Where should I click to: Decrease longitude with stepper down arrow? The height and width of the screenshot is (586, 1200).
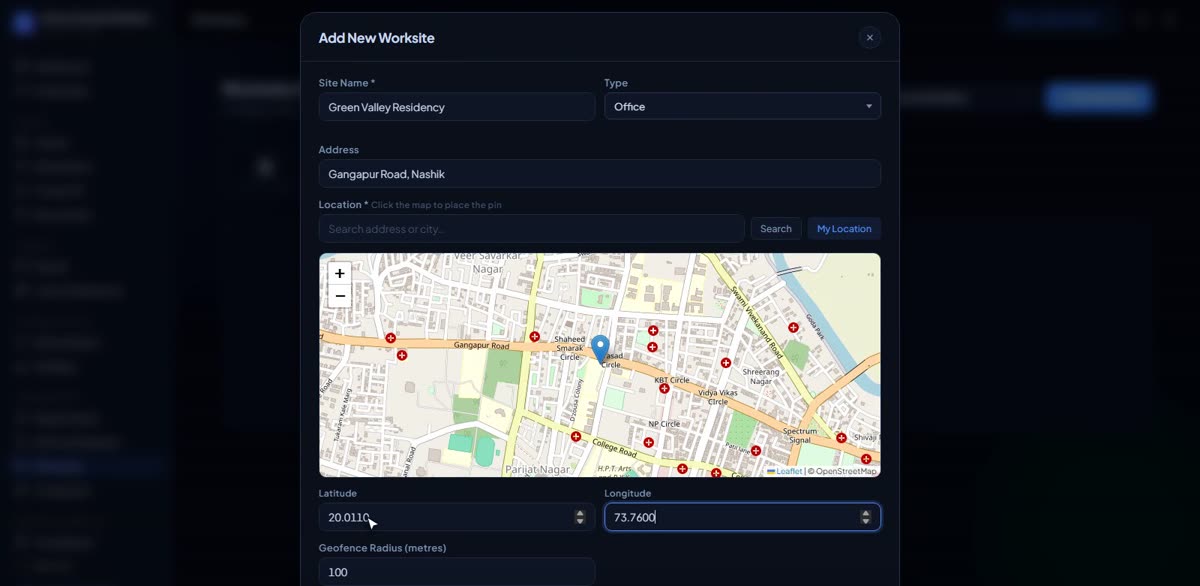866,521
